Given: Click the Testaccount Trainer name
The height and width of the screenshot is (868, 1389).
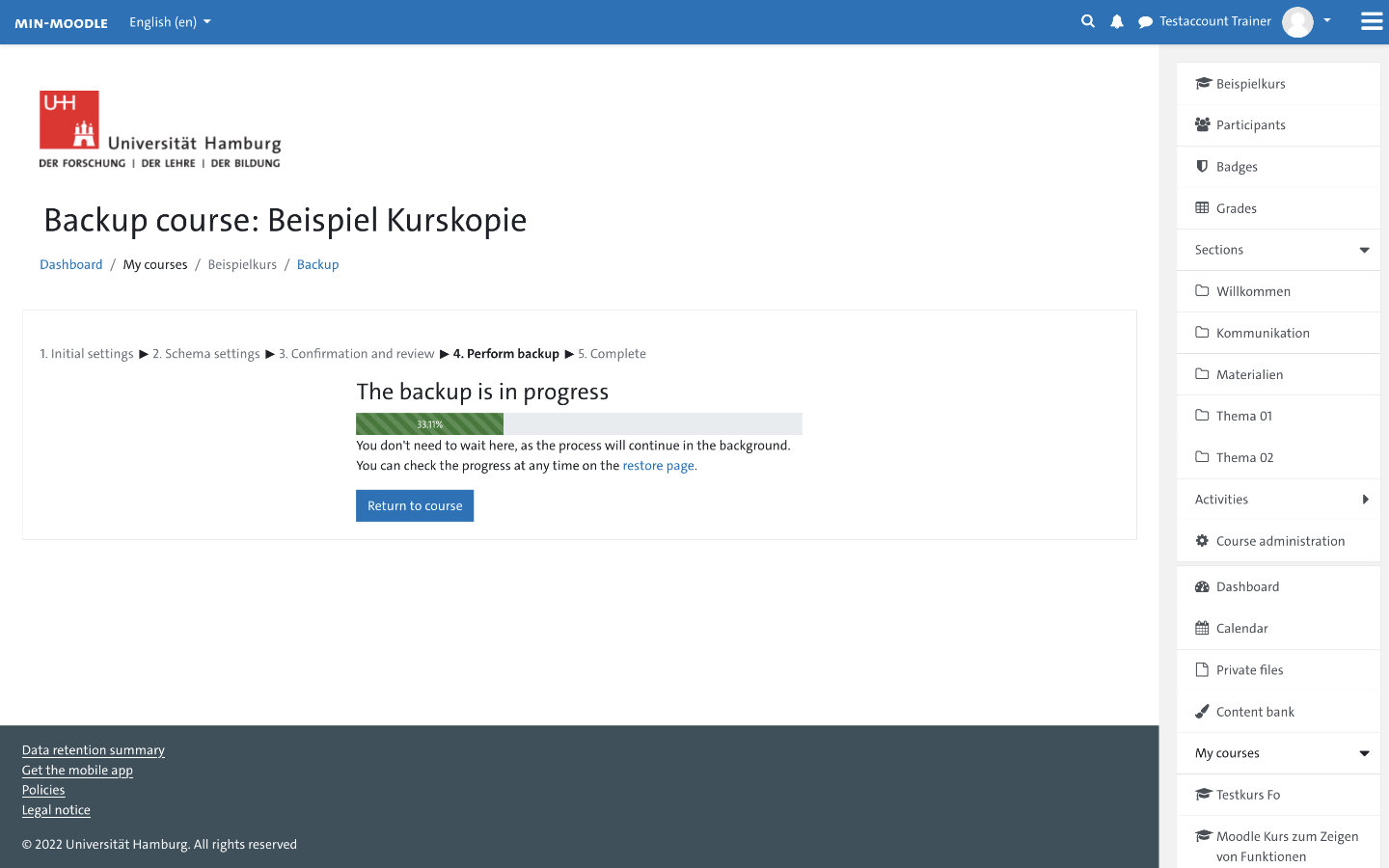Looking at the screenshot, I should 1215,21.
